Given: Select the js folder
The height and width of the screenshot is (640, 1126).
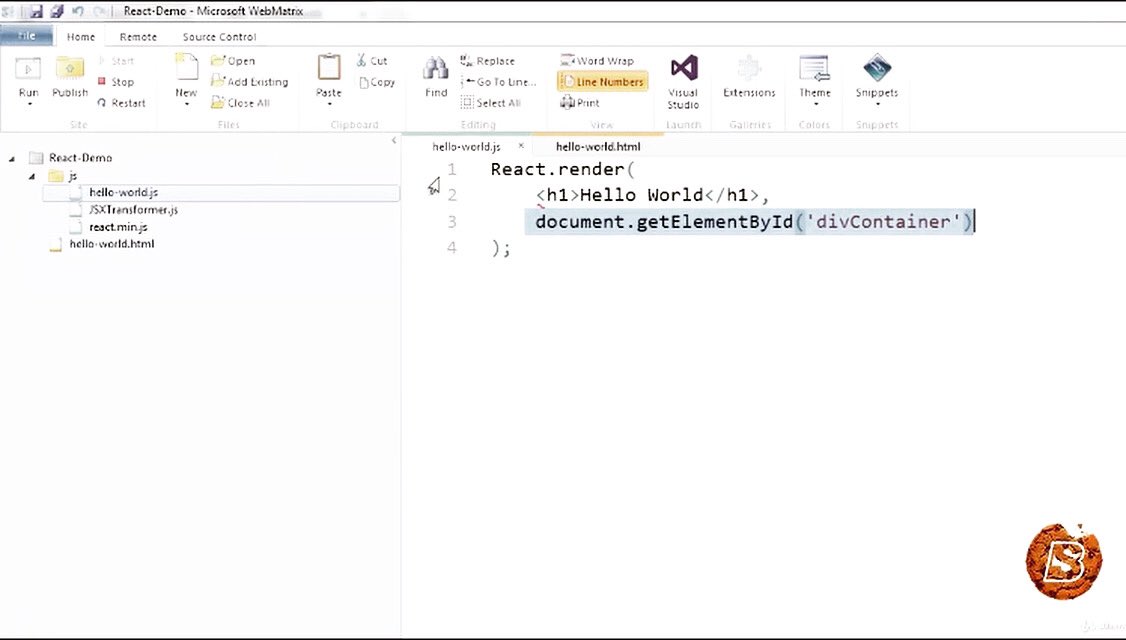Looking at the screenshot, I should coord(72,176).
